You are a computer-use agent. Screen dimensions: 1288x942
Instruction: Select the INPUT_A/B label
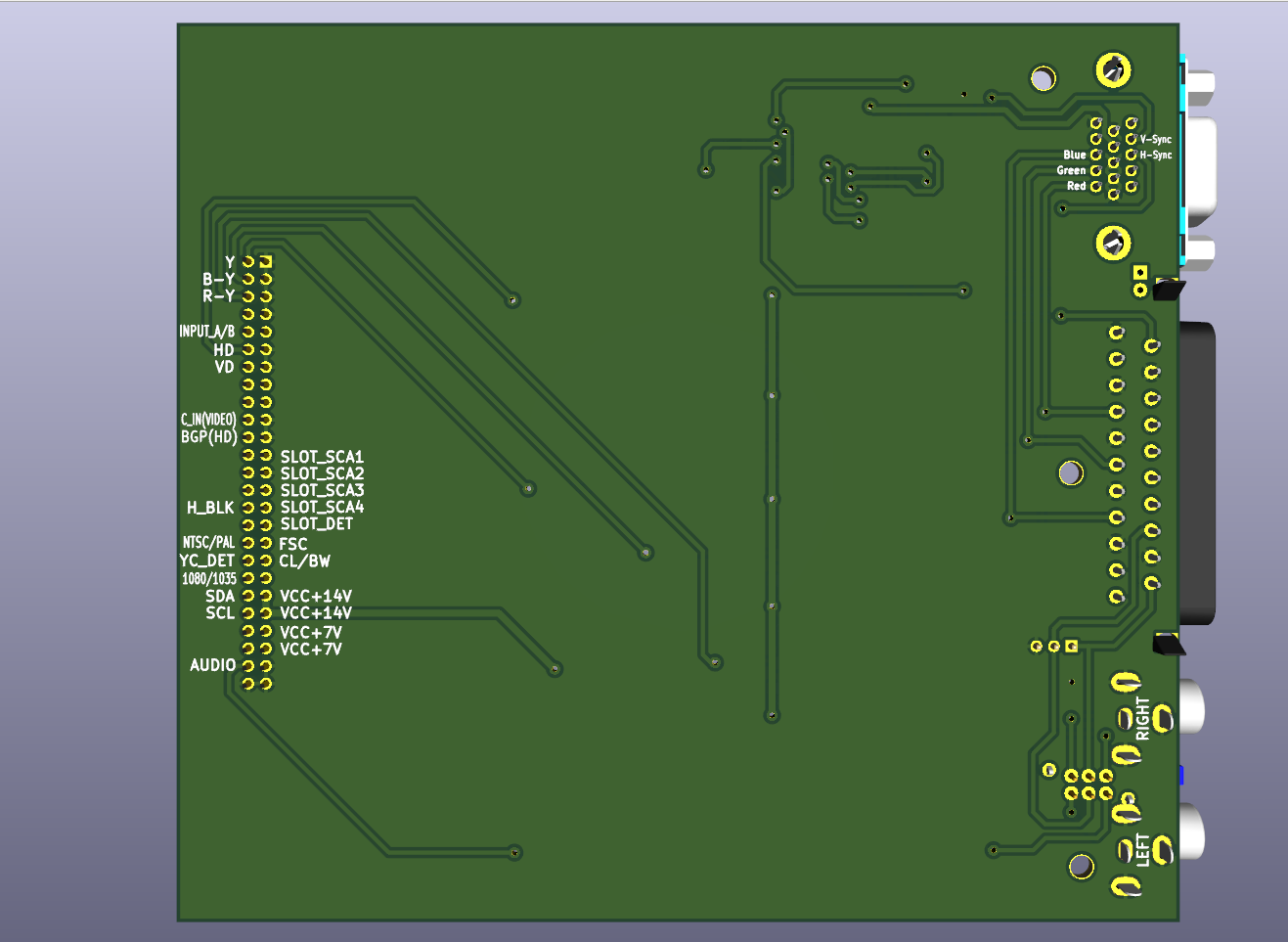(x=206, y=332)
